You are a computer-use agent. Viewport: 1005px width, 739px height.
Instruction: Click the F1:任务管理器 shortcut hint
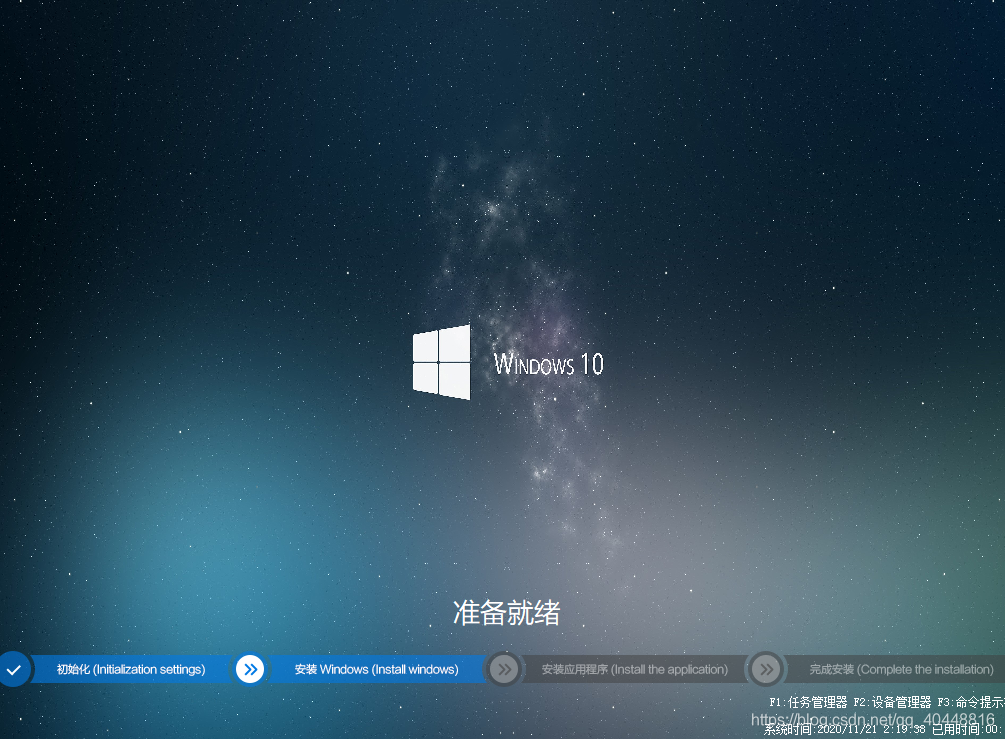tap(808, 702)
